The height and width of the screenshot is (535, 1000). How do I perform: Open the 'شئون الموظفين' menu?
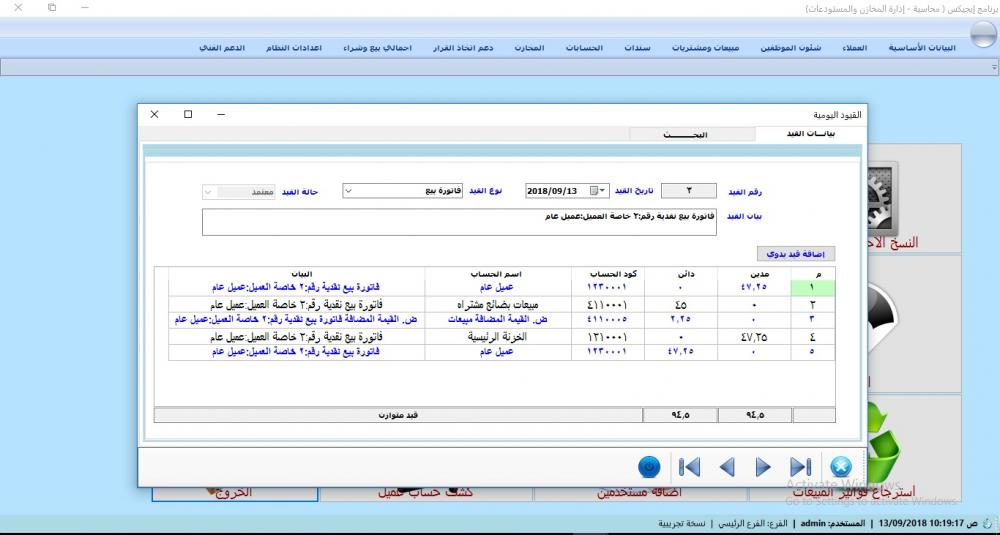click(x=791, y=48)
